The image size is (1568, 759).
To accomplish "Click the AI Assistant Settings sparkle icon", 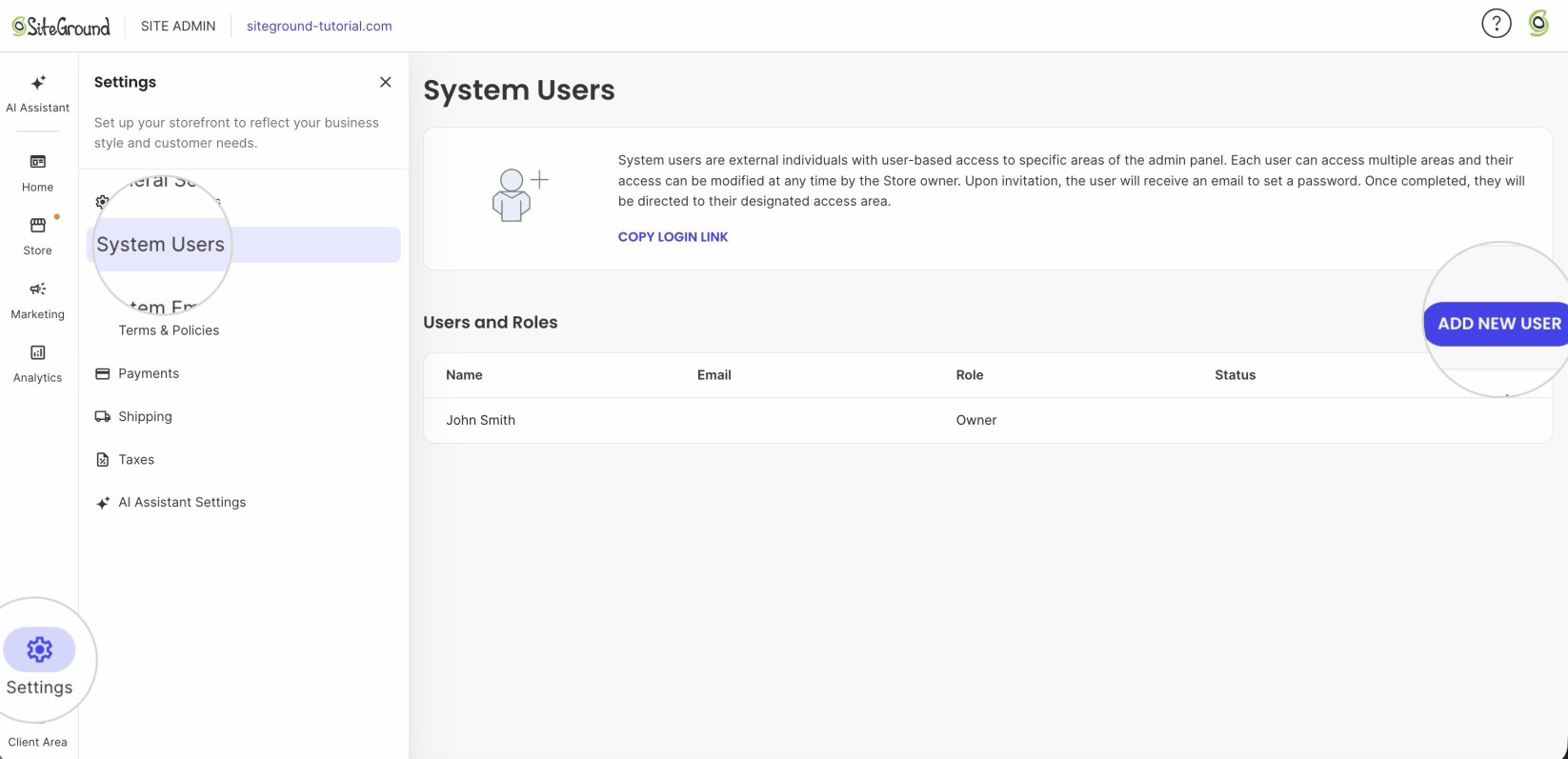I will click(103, 503).
